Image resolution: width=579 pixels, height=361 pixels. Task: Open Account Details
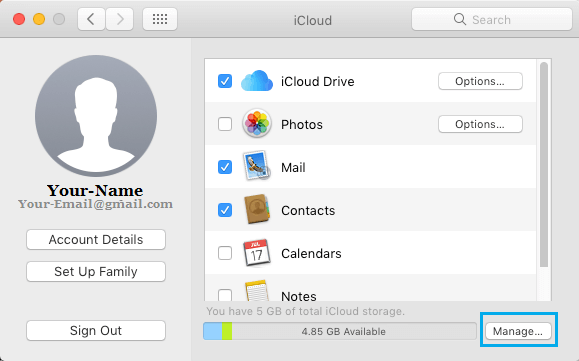(x=96, y=240)
